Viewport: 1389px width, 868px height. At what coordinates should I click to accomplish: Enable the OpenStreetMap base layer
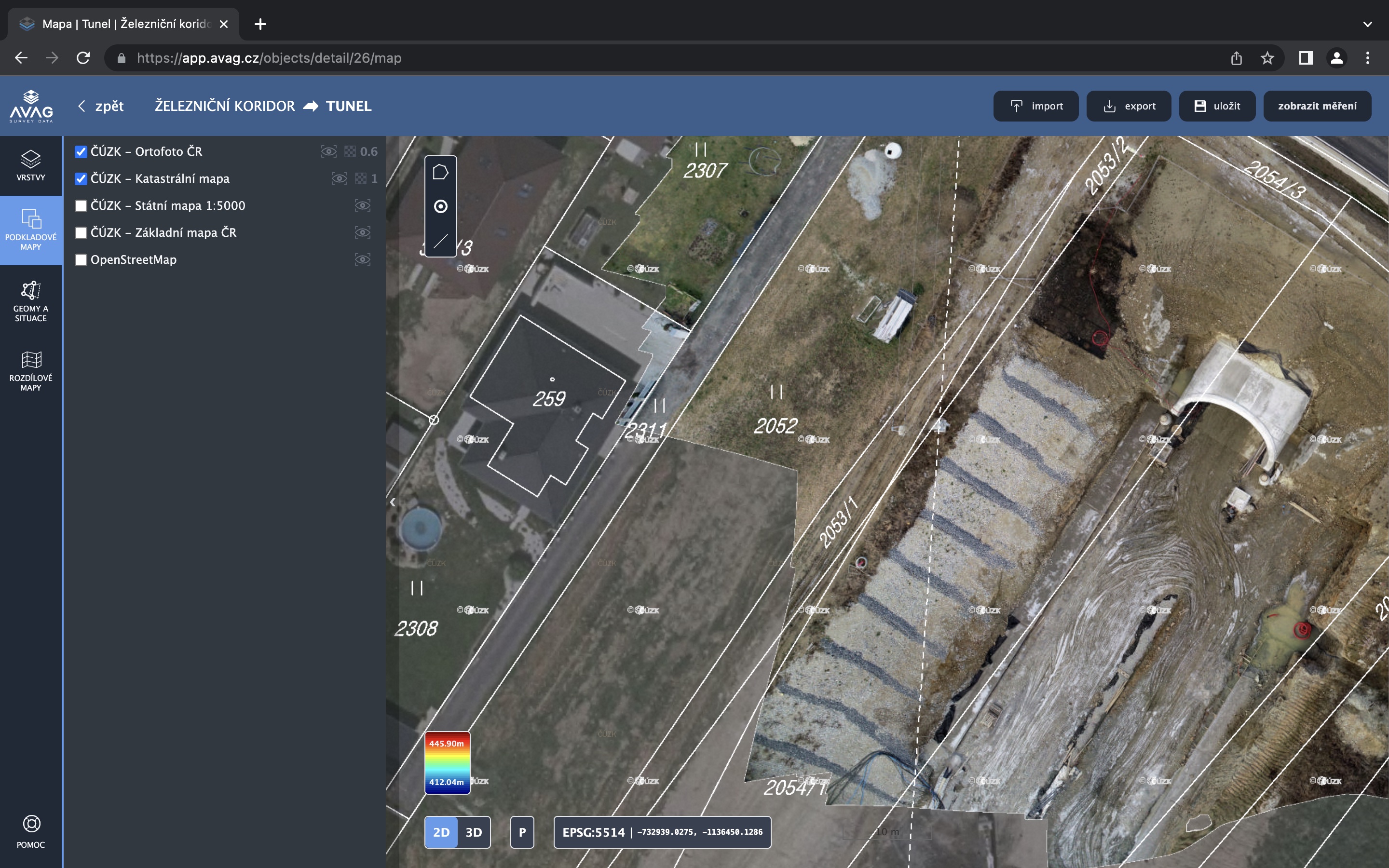coord(81,259)
